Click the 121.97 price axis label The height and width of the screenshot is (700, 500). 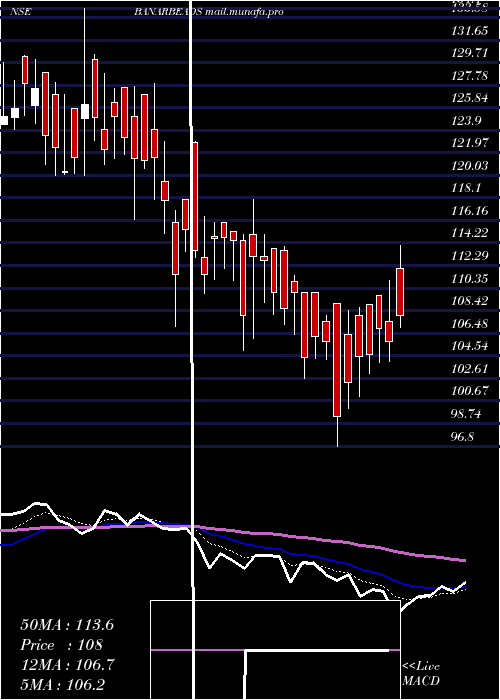(469, 143)
